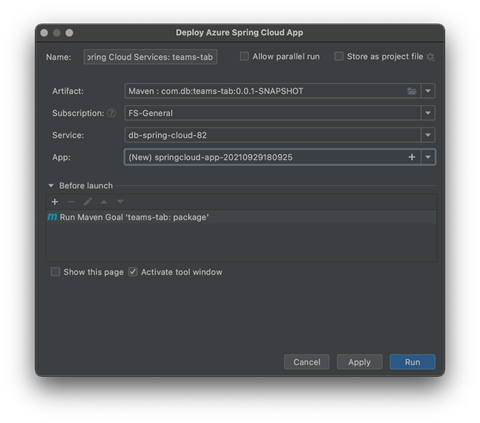The height and width of the screenshot is (423, 480).
Task: Collapse the Before launch section
Action: [51, 186]
